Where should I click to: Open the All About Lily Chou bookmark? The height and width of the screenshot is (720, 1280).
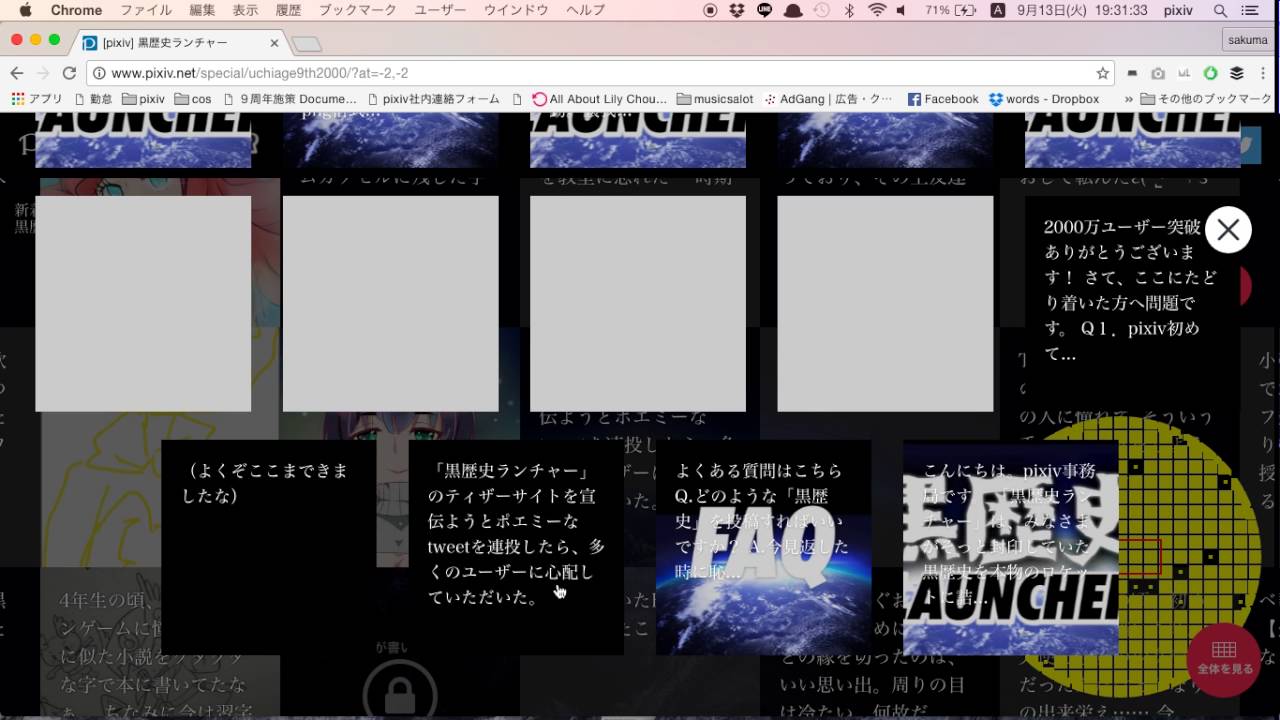click(599, 99)
